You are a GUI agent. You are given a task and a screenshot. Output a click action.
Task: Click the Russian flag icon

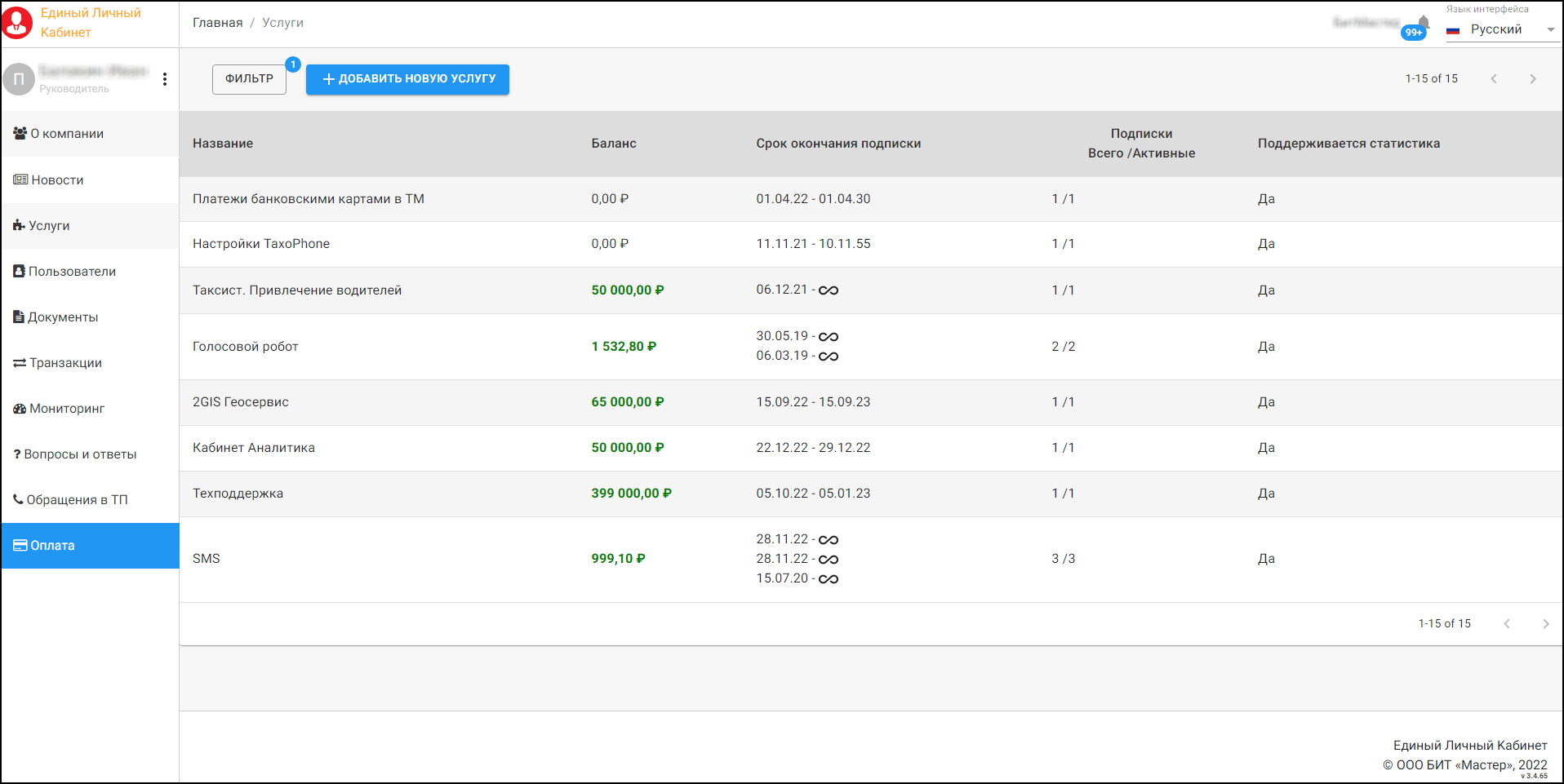(x=1453, y=30)
